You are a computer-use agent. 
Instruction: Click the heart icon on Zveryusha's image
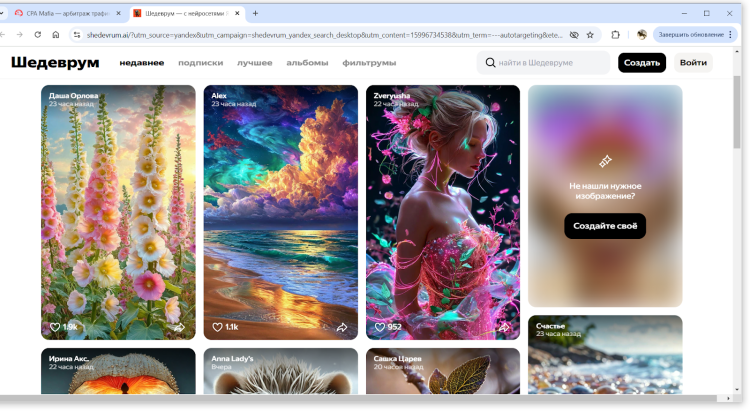click(380, 327)
